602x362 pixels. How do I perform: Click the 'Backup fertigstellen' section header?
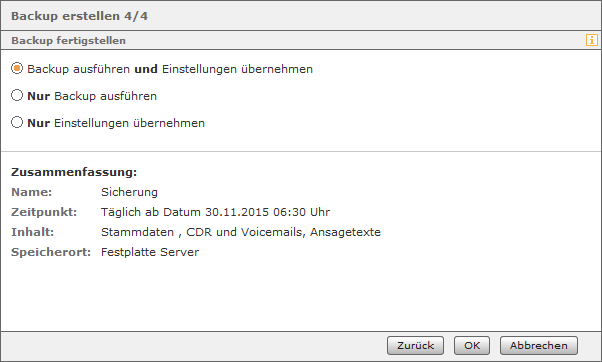click(x=68, y=40)
